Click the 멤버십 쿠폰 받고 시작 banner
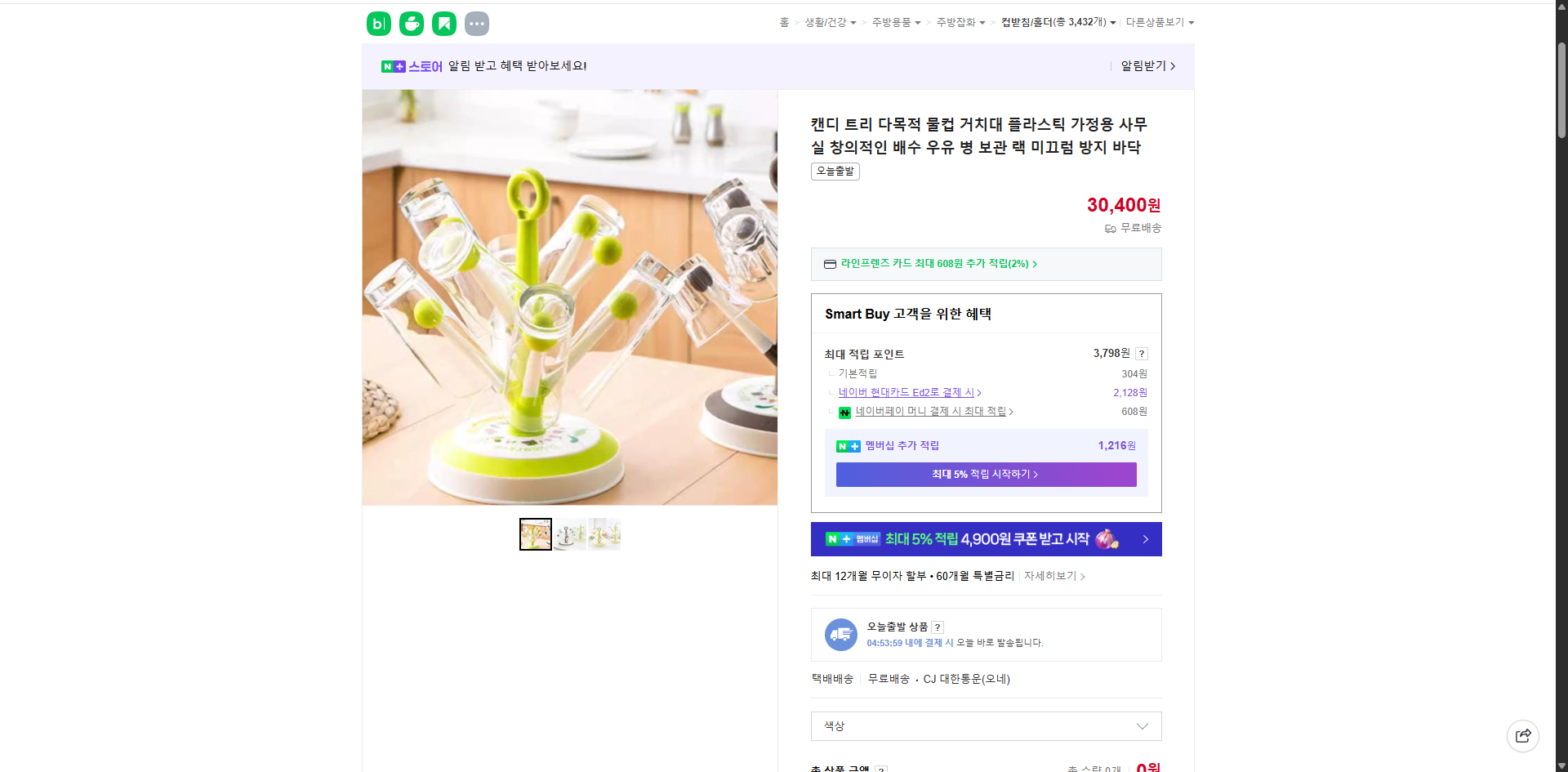Image resolution: width=1568 pixels, height=772 pixels. click(x=985, y=539)
